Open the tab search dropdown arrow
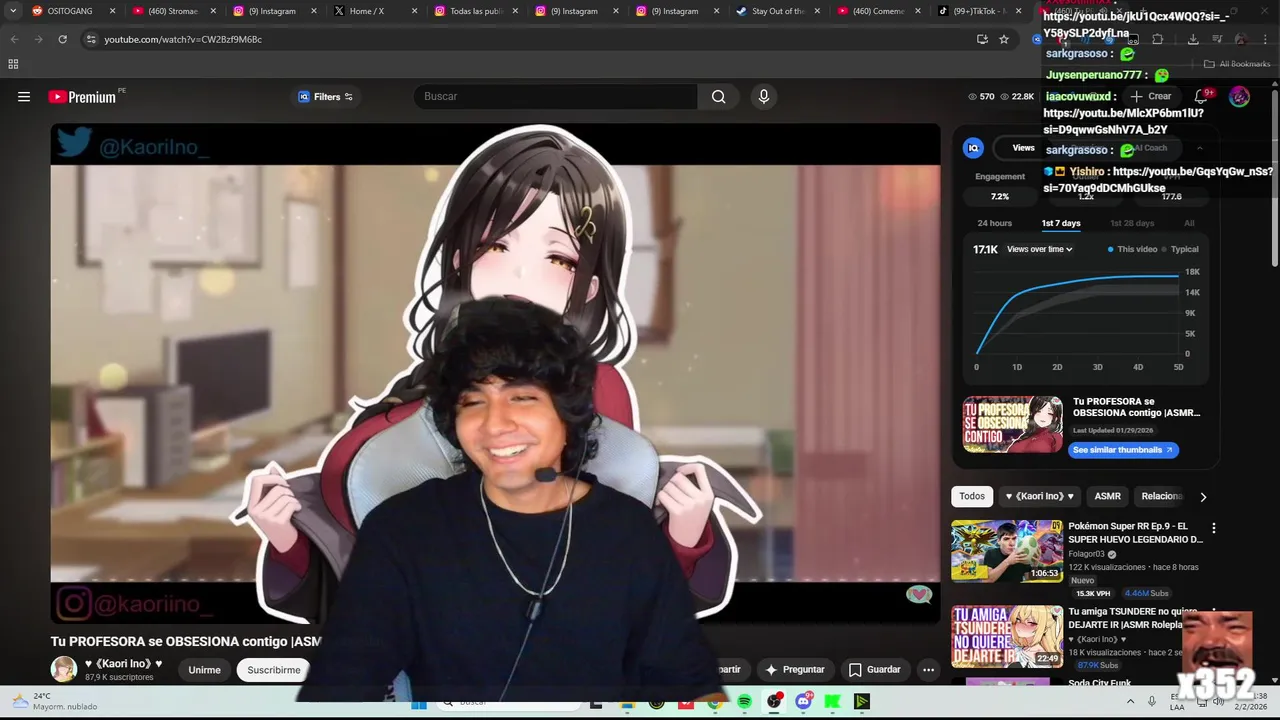The width and height of the screenshot is (1280, 720). coord(13,11)
